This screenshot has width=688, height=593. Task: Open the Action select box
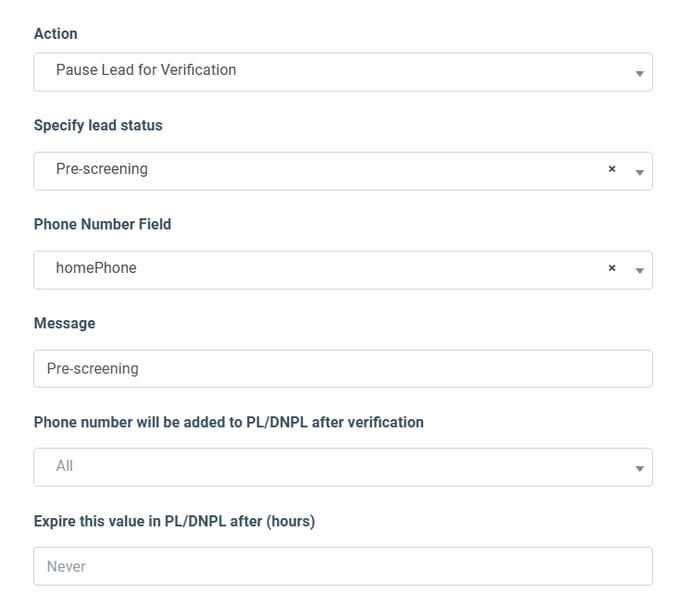pos(342,72)
